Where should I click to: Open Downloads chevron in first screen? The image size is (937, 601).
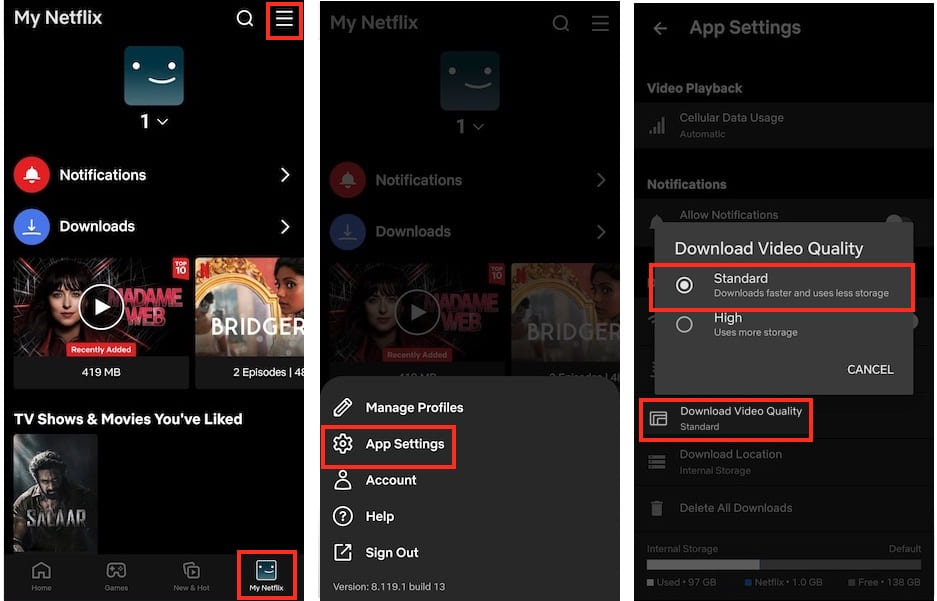pyautogui.click(x=285, y=226)
